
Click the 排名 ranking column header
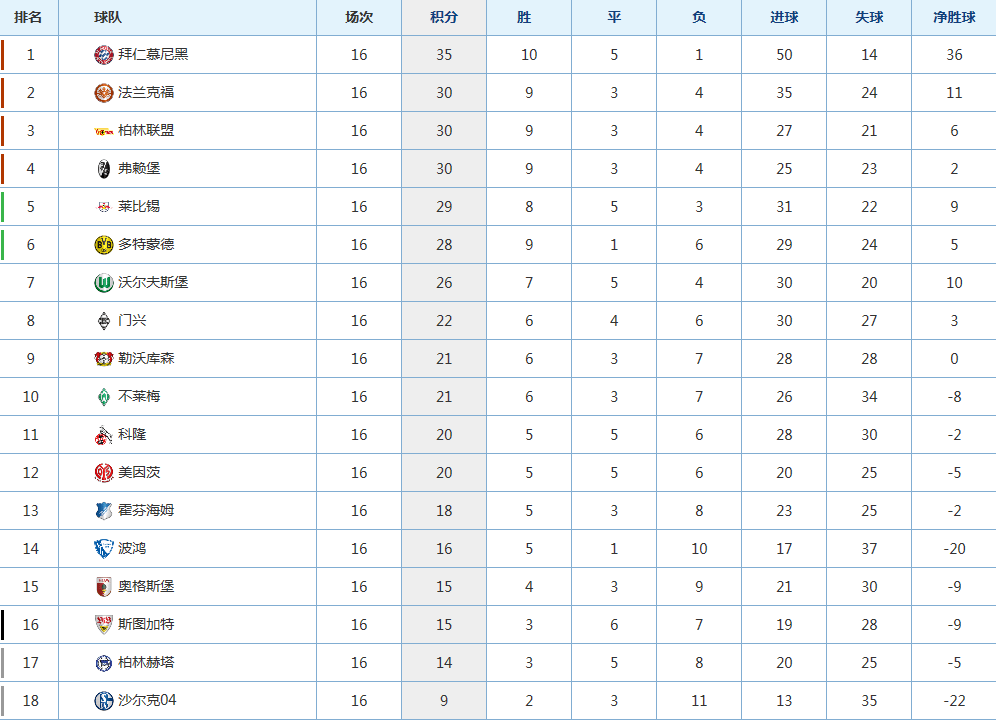(29, 17)
